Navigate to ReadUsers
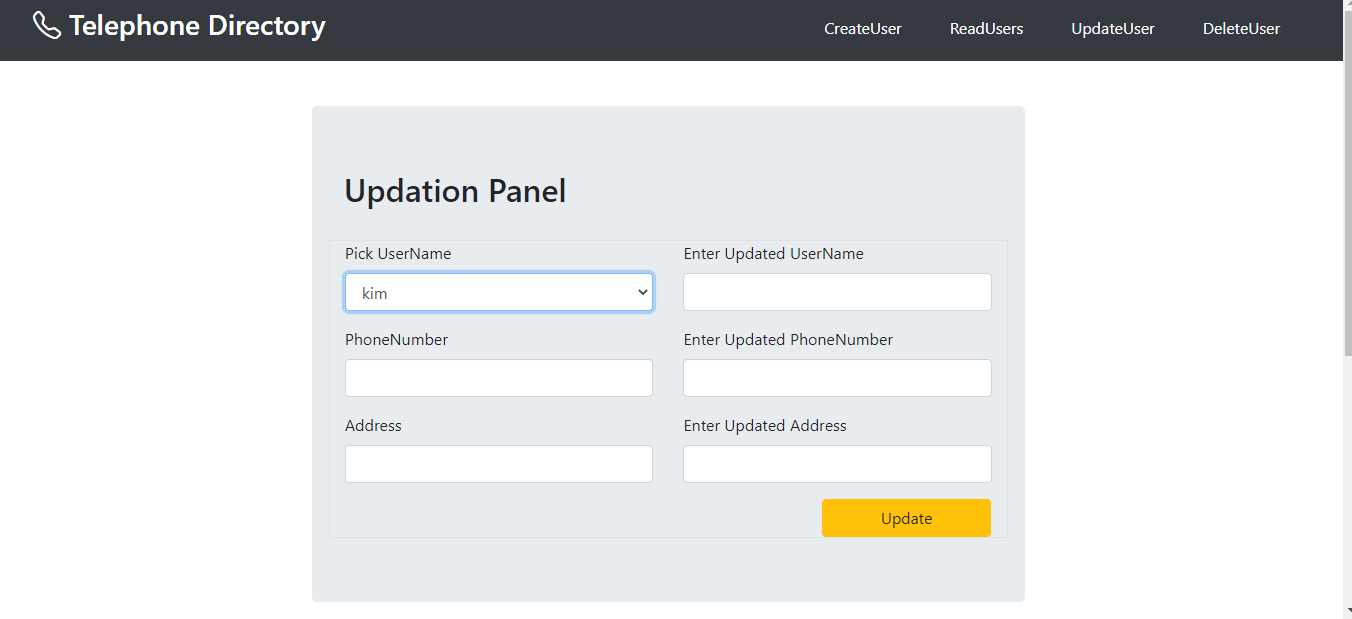Screen dimensions: 1352x619 click(x=986, y=29)
